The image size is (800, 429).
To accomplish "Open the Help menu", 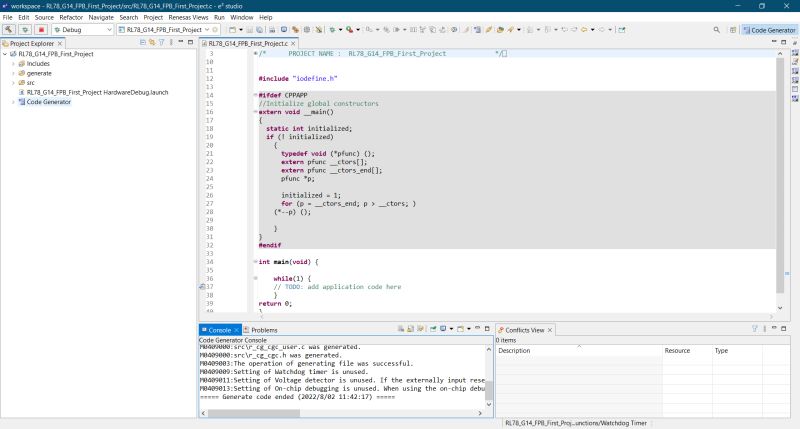I will [265, 17].
